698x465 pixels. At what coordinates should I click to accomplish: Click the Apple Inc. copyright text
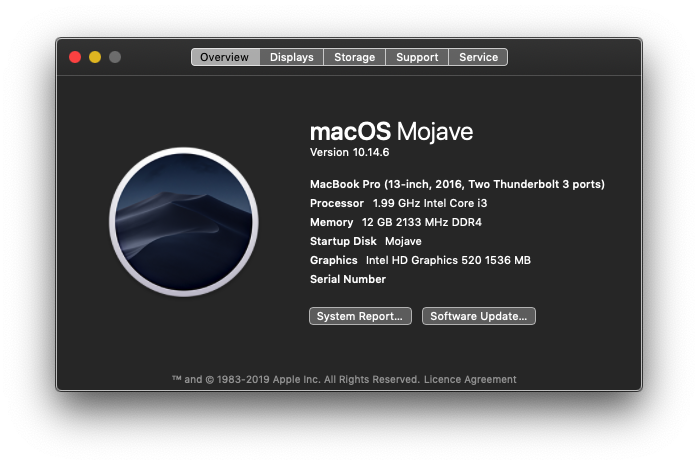pos(296,380)
